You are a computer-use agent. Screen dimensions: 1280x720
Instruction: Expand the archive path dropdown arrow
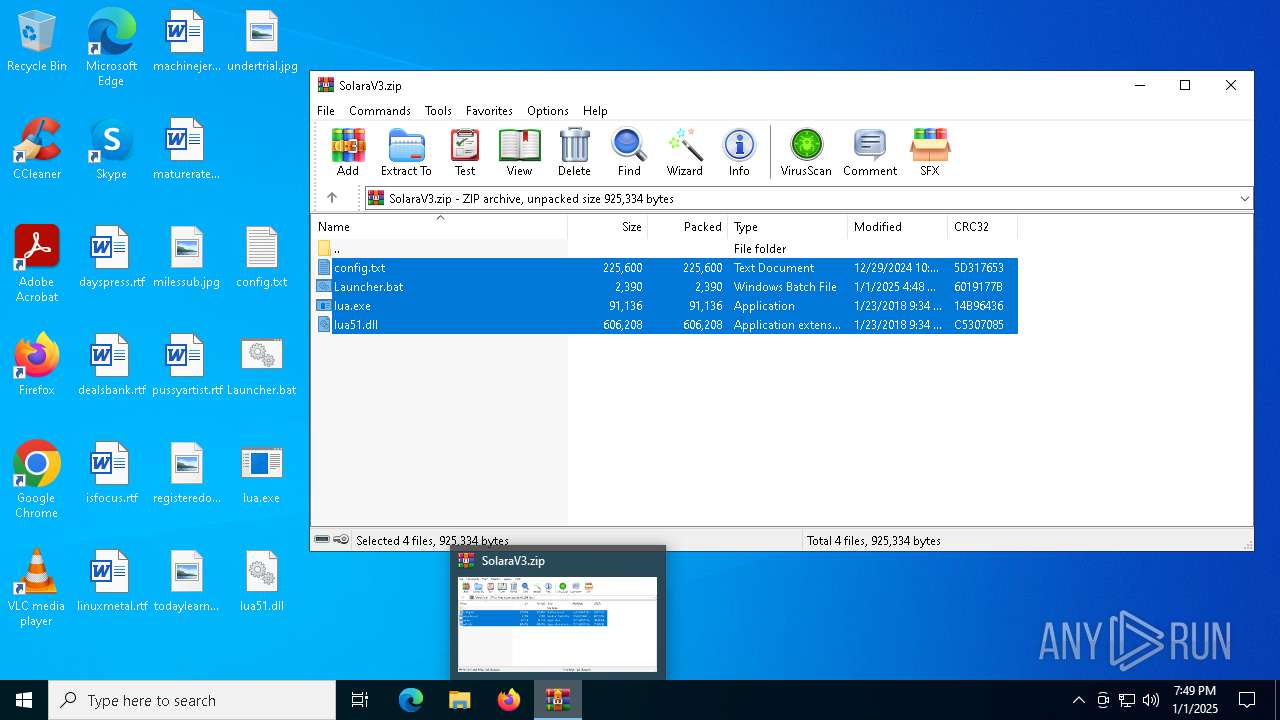(1245, 198)
